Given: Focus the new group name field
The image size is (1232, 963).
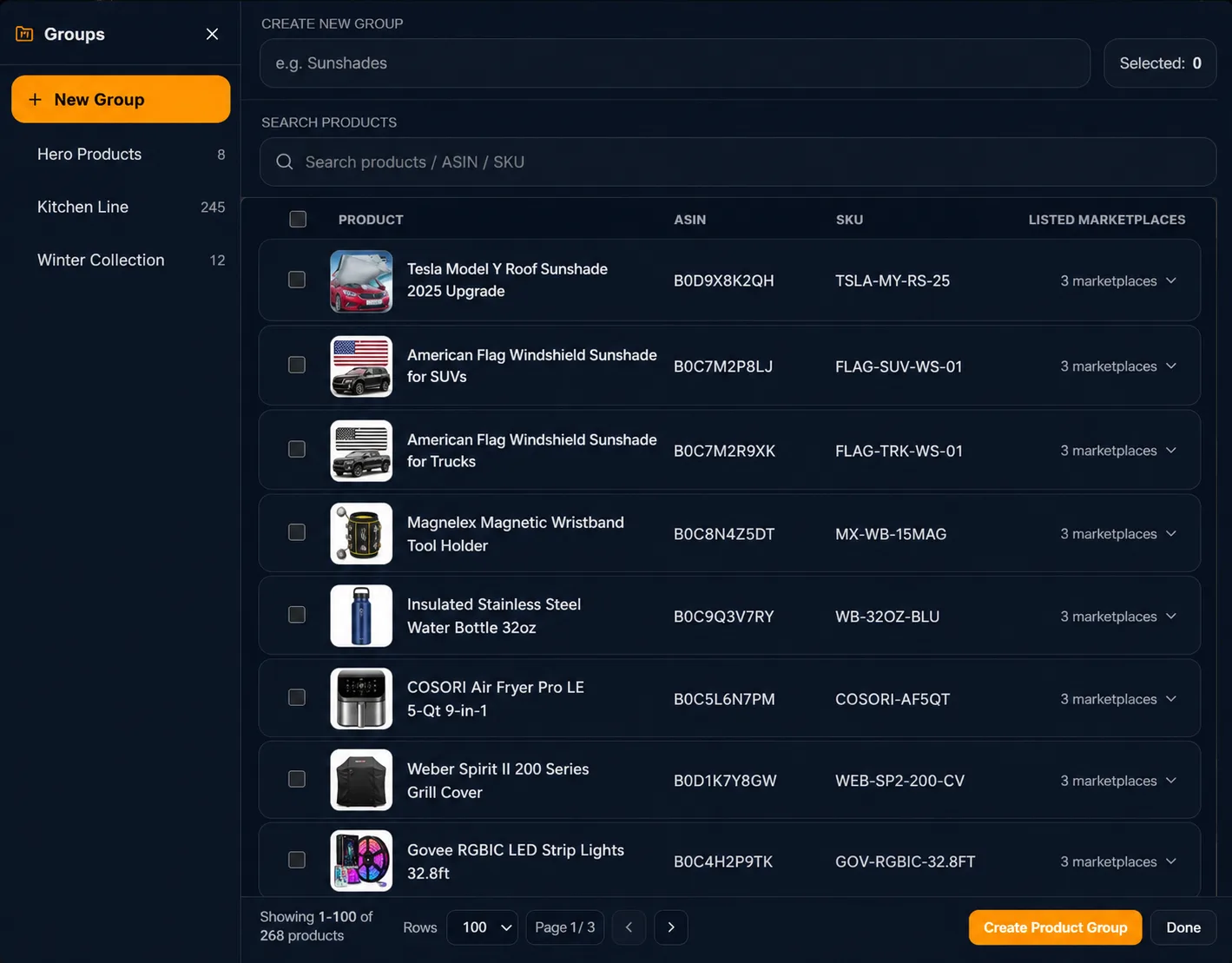Looking at the screenshot, I should (675, 63).
